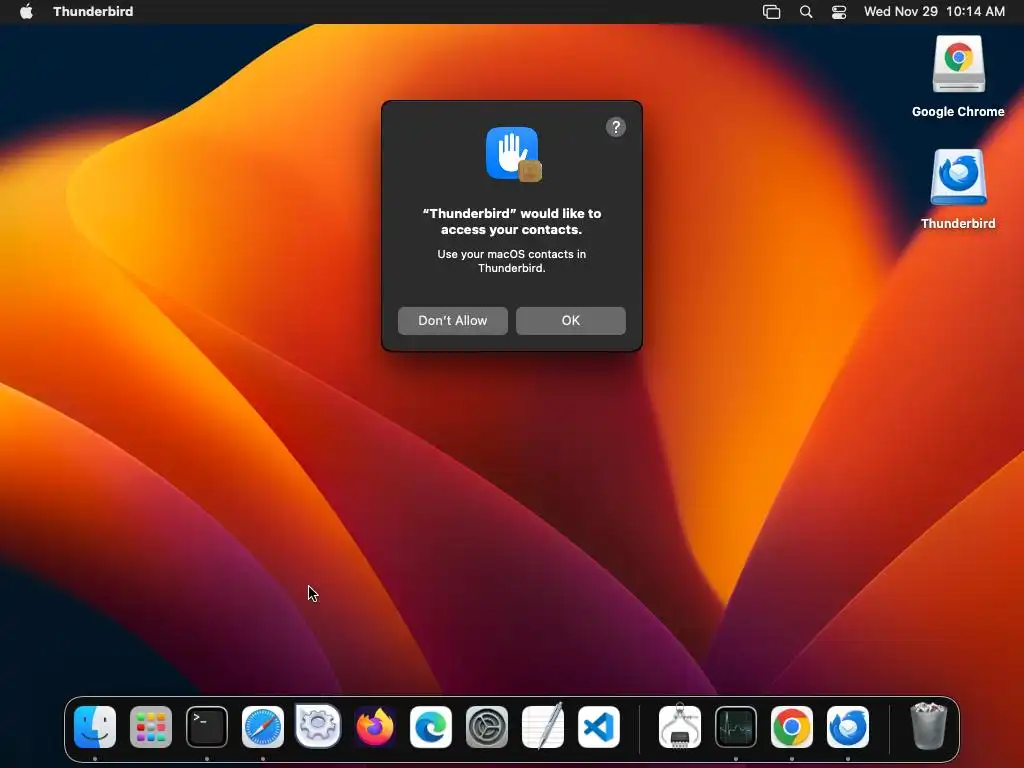1024x768 pixels.
Task: Launch Firefox from the Dock
Action: coord(375,727)
